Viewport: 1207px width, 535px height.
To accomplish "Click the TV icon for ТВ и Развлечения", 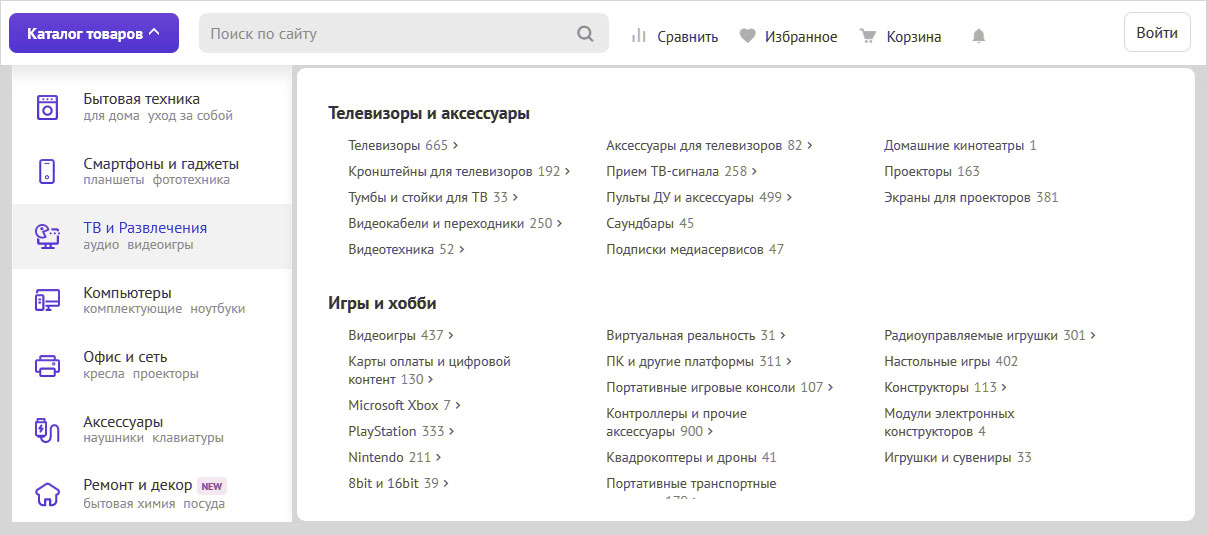I will (47, 236).
